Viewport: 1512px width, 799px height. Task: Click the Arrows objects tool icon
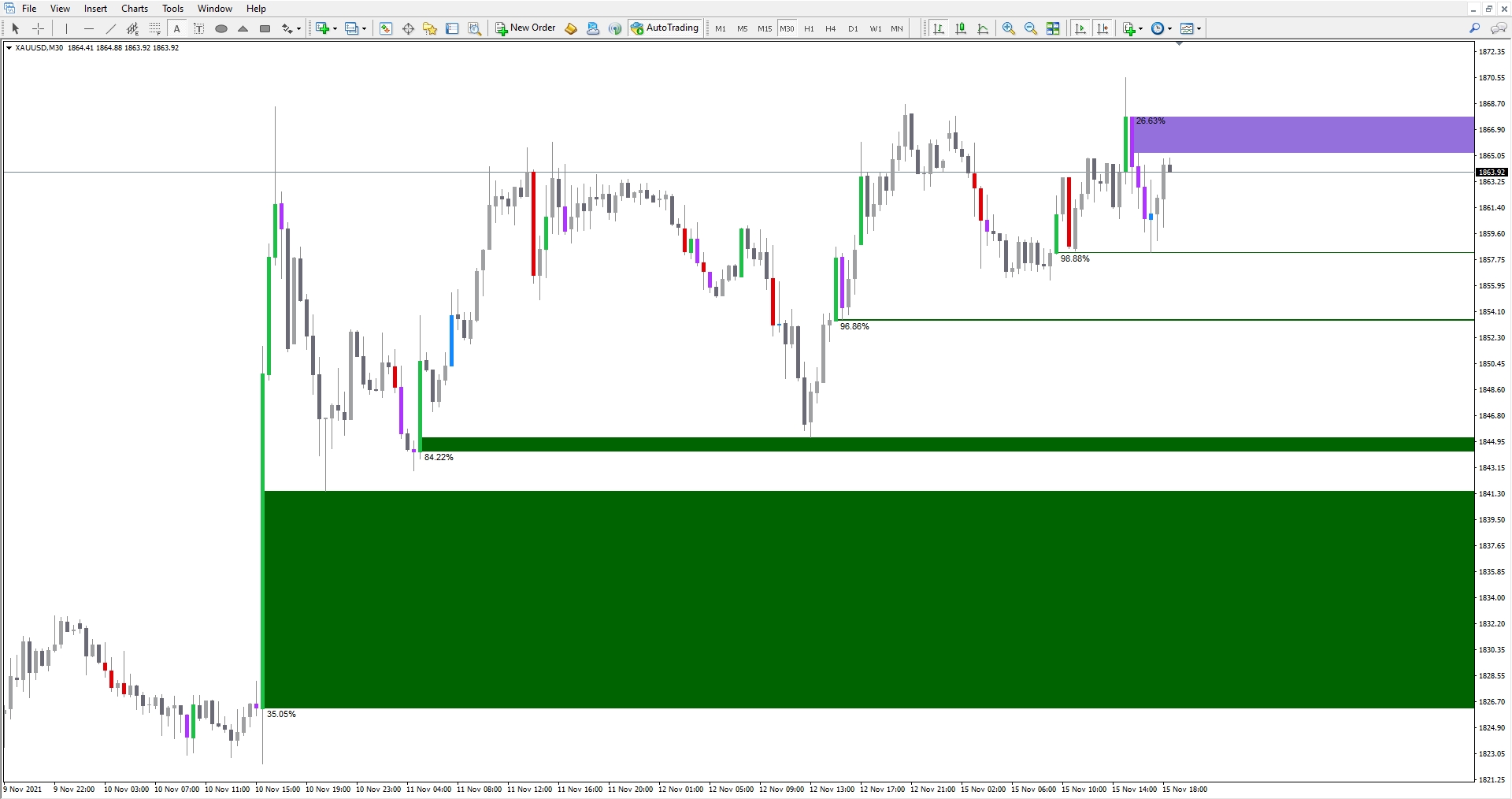pyautogui.click(x=287, y=28)
